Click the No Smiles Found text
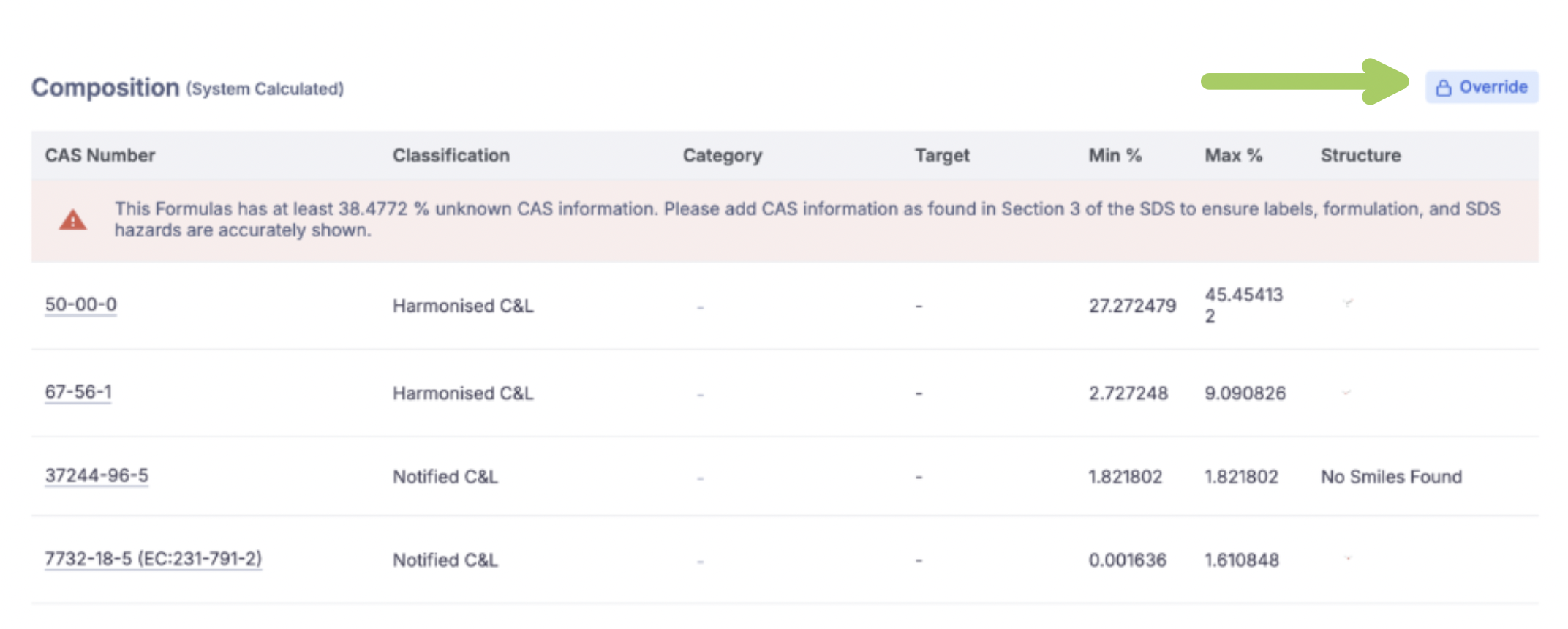1568x629 pixels. pos(1391,477)
